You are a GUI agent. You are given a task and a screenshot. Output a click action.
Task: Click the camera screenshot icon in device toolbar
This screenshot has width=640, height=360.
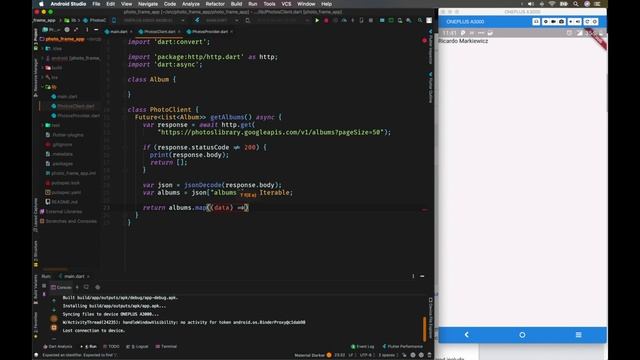click(562, 22)
